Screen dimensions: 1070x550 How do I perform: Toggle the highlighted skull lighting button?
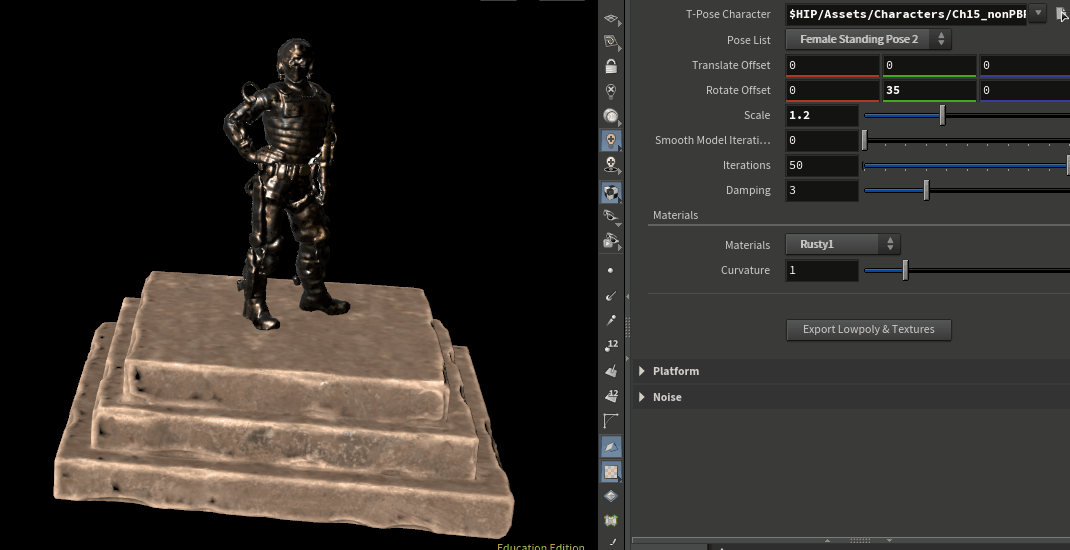(x=611, y=141)
